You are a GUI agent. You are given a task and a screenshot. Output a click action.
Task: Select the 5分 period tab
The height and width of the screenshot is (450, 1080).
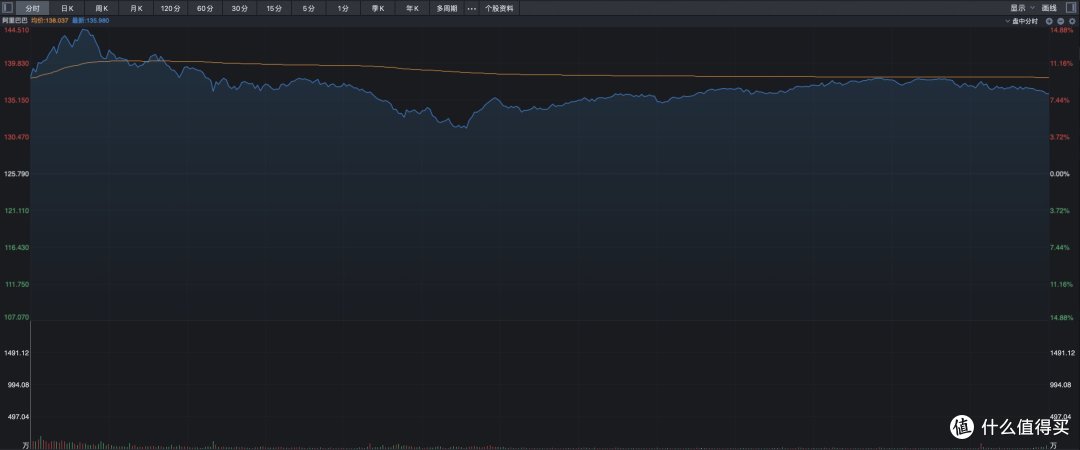[309, 8]
